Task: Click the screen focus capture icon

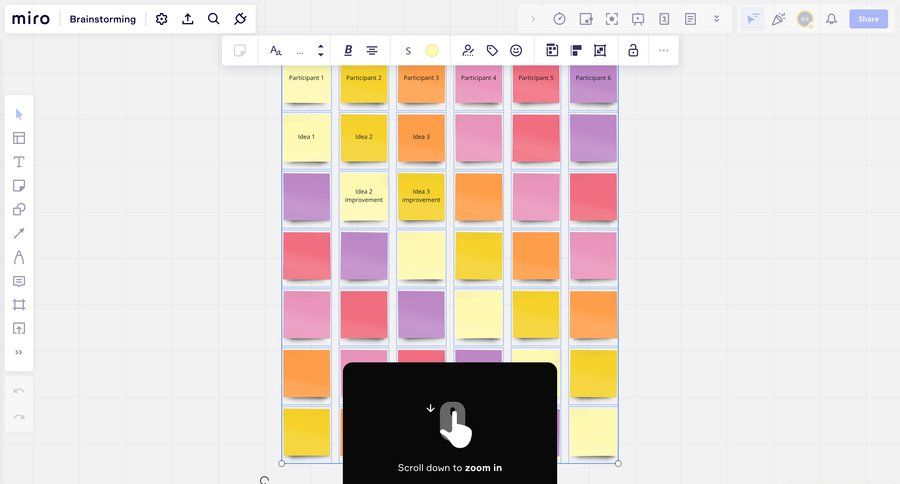Action: click(612, 19)
